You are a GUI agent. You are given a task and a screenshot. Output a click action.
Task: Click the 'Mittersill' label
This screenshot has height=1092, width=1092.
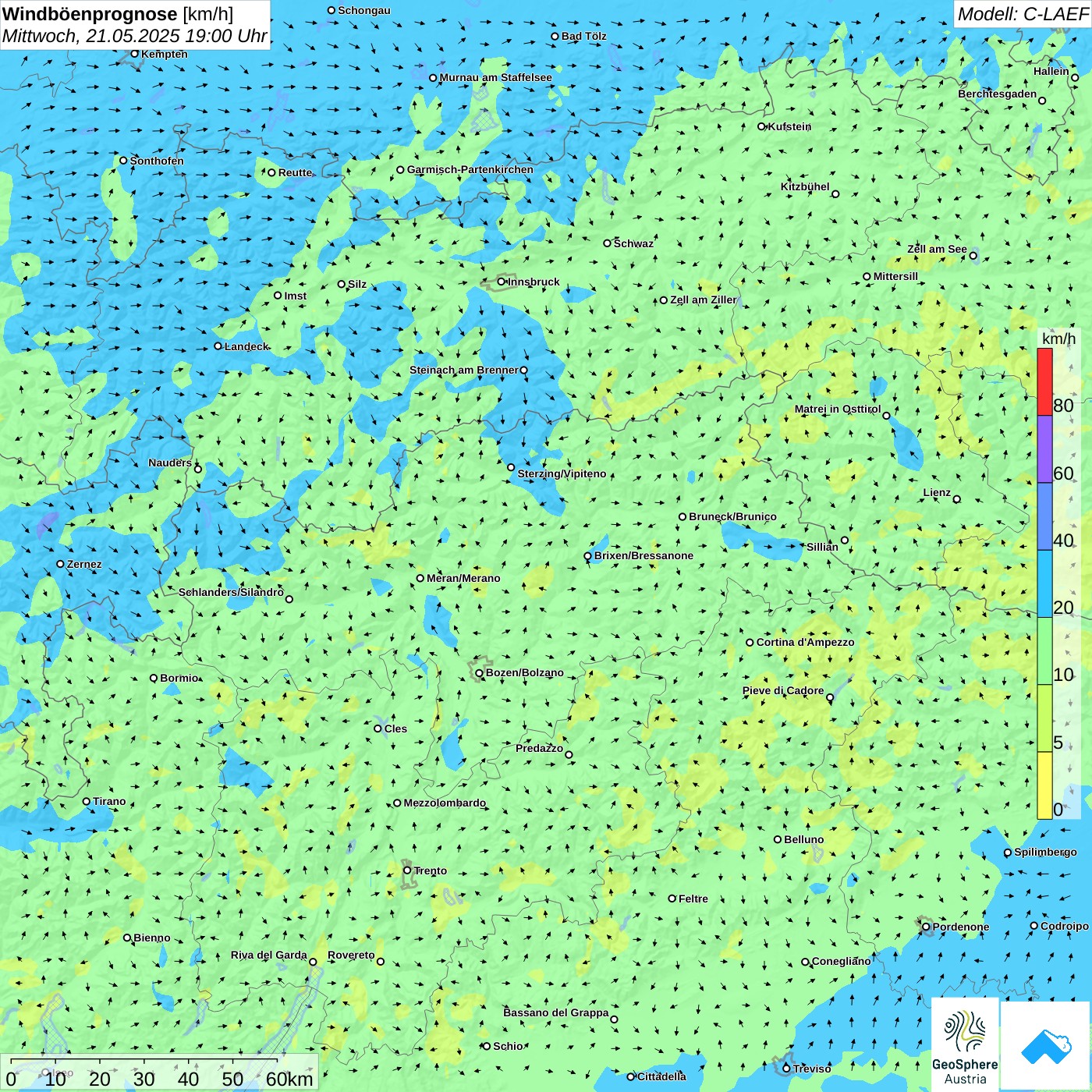(895, 276)
